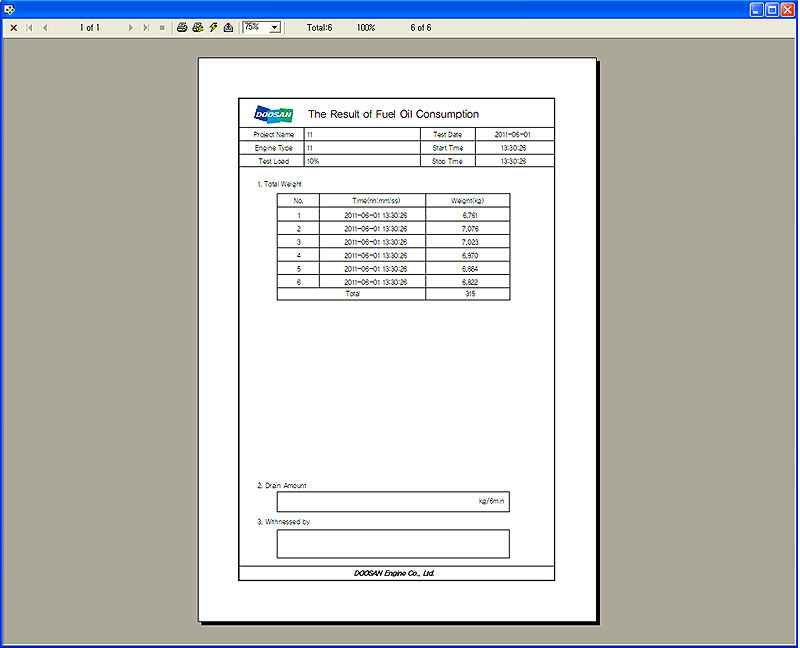Advance to the next report page
Screen dimensions: 800x648
coord(131,28)
